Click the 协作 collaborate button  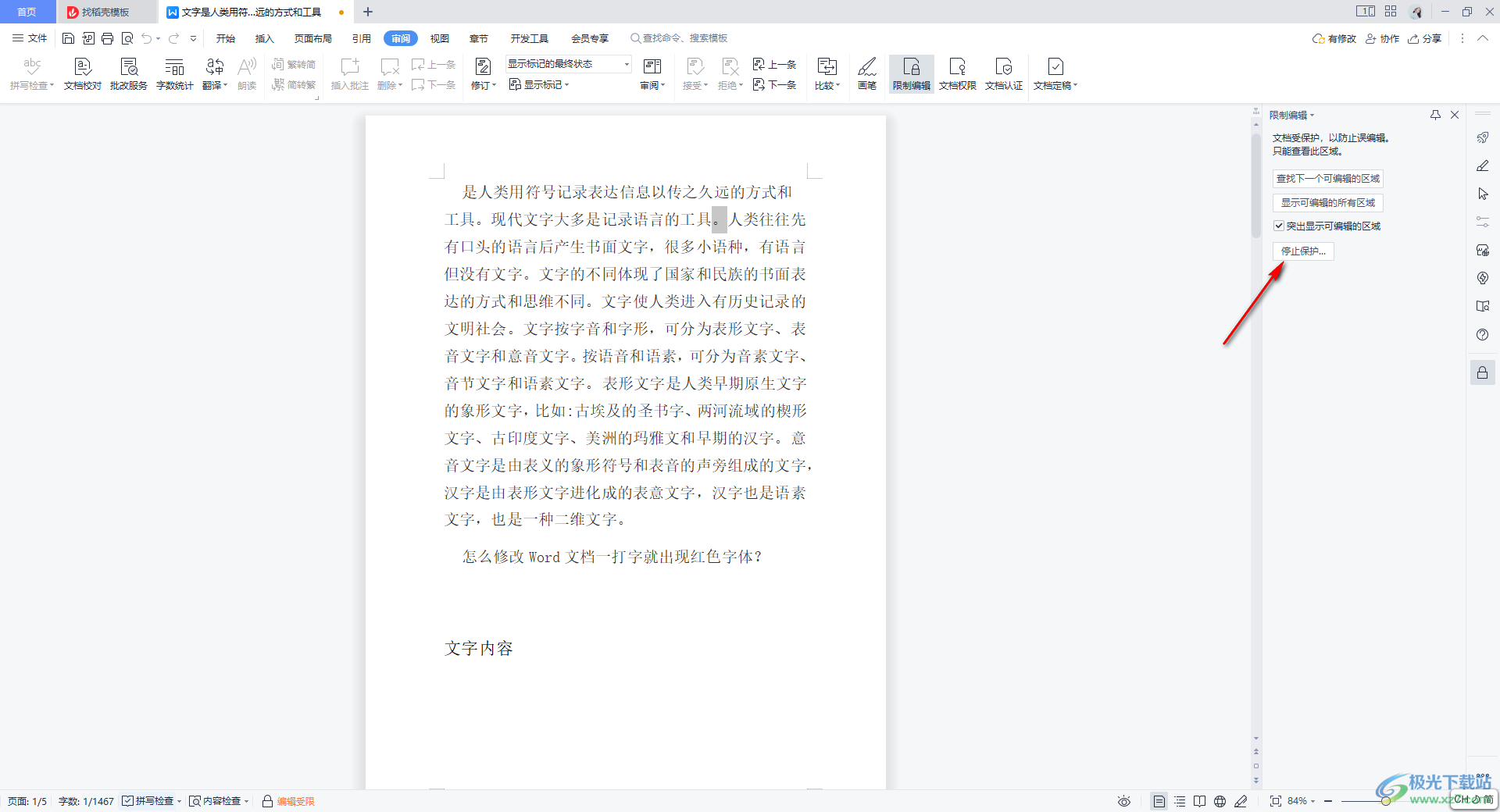pyautogui.click(x=1383, y=38)
